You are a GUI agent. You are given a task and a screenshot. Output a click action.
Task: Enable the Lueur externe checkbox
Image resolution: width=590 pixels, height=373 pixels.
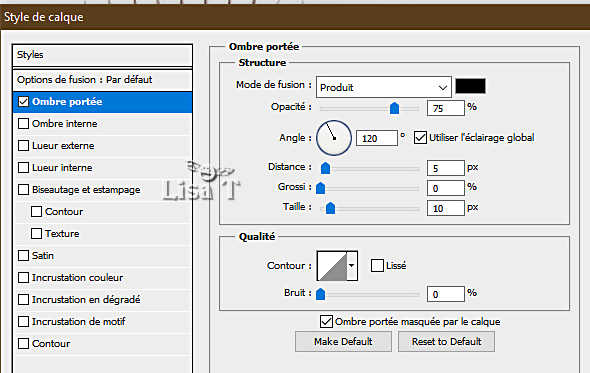tap(23, 146)
